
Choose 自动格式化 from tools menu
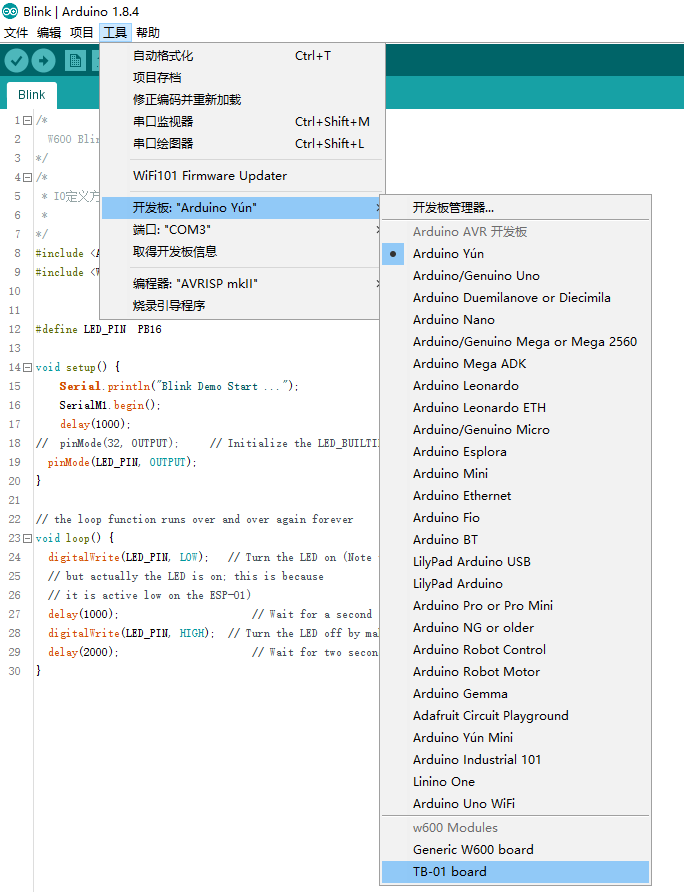pyautogui.click(x=242, y=56)
